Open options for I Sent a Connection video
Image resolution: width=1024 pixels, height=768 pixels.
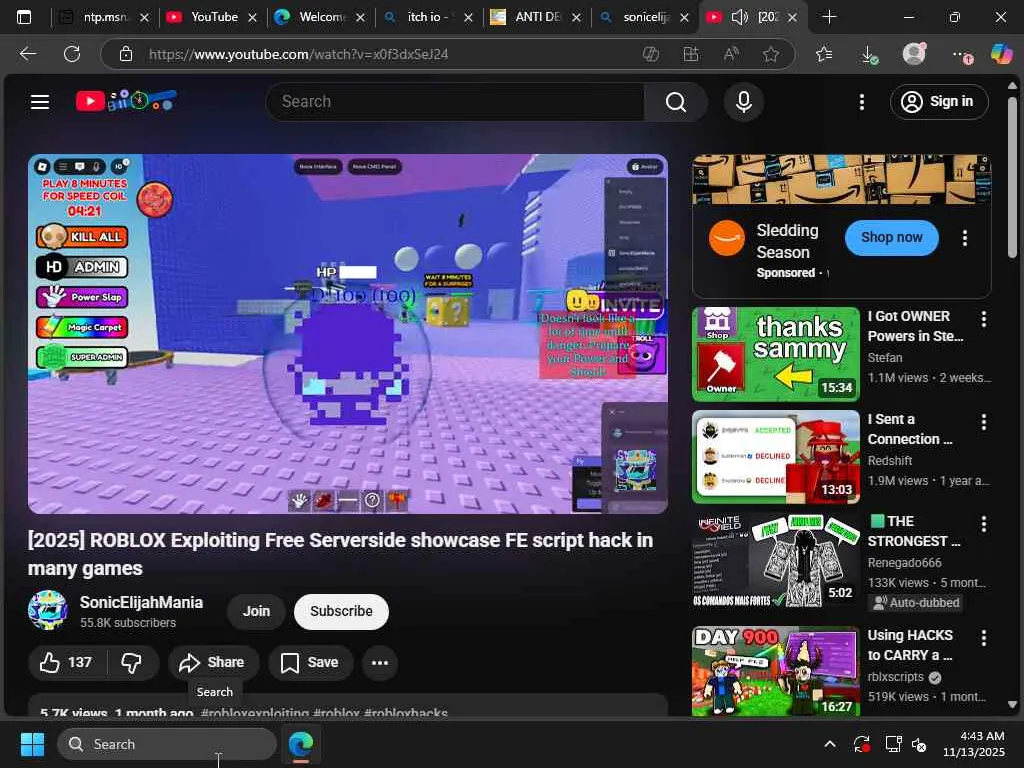coord(984,422)
